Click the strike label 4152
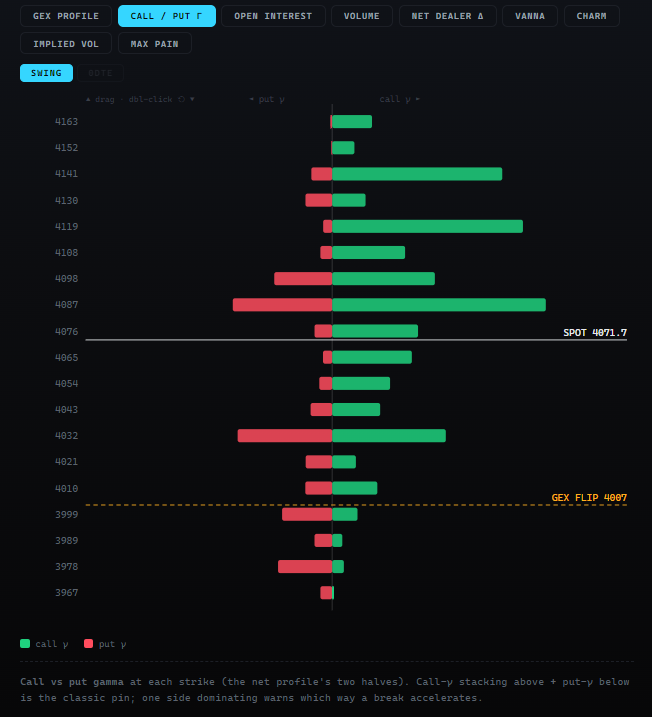The width and height of the screenshot is (652, 717). coord(66,148)
